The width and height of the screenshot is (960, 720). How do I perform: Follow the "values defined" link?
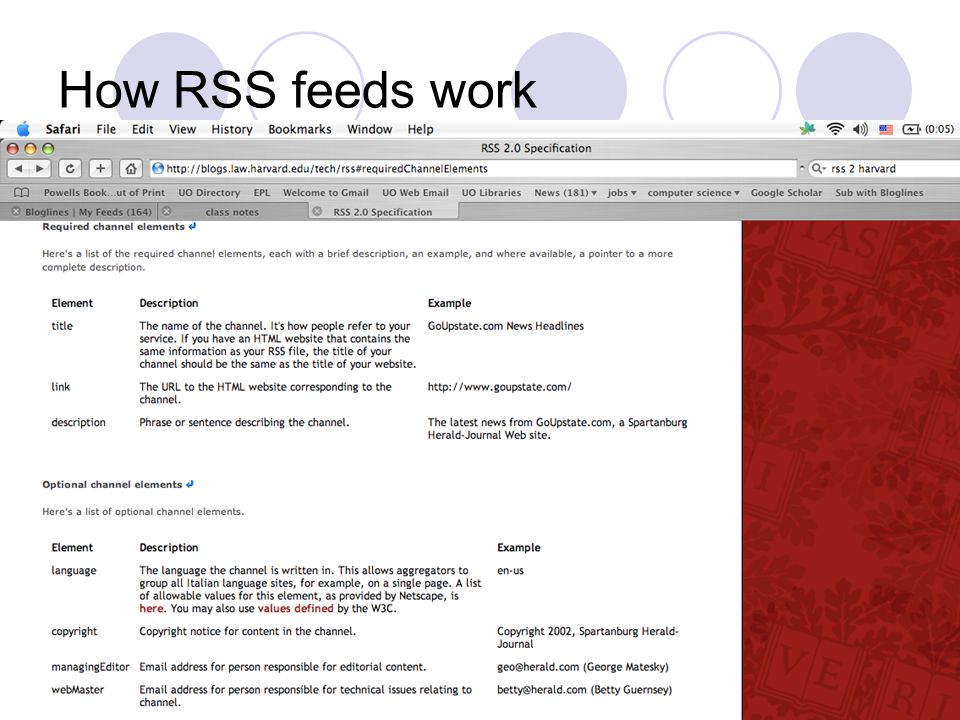(296, 609)
